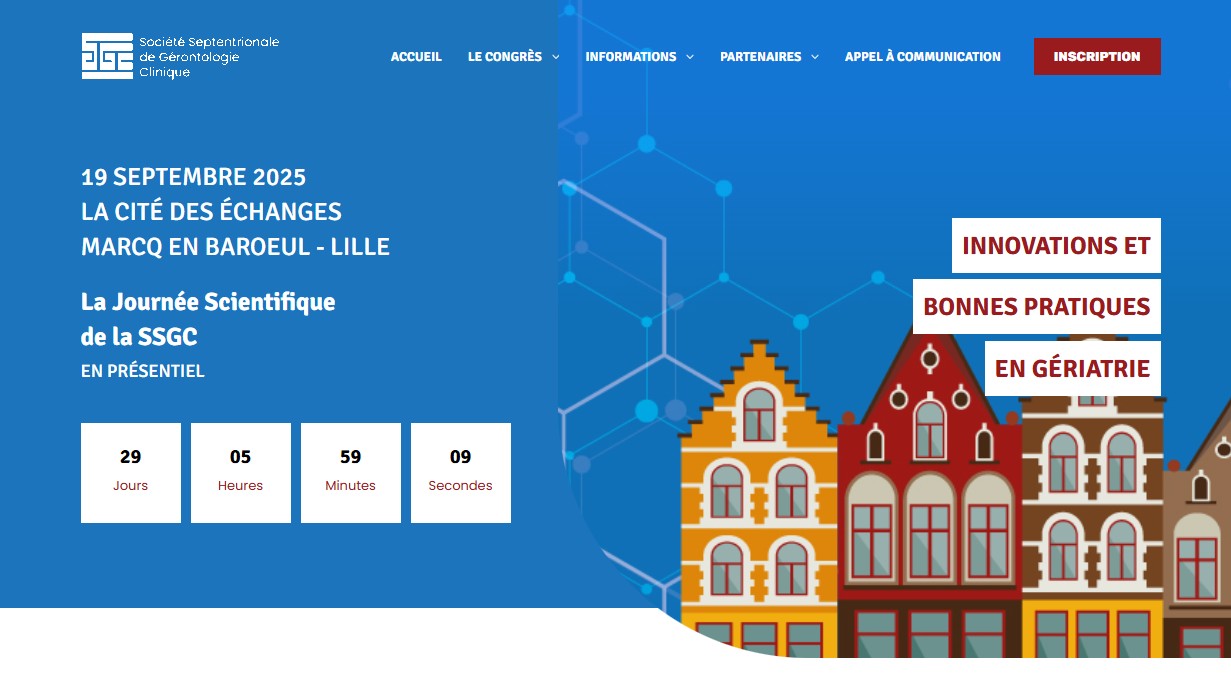Open the INFORMATIONS dropdown chevron
This screenshot has width=1231, height=685.
[x=689, y=57]
